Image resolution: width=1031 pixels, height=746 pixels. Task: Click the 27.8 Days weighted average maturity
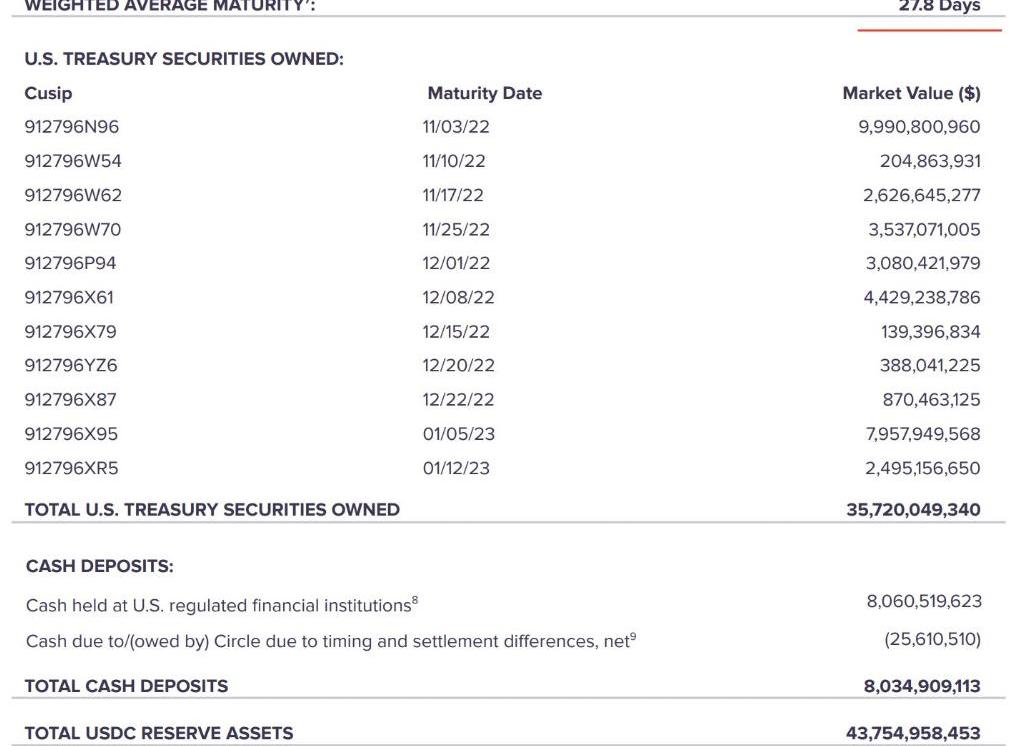pyautogui.click(x=940, y=6)
